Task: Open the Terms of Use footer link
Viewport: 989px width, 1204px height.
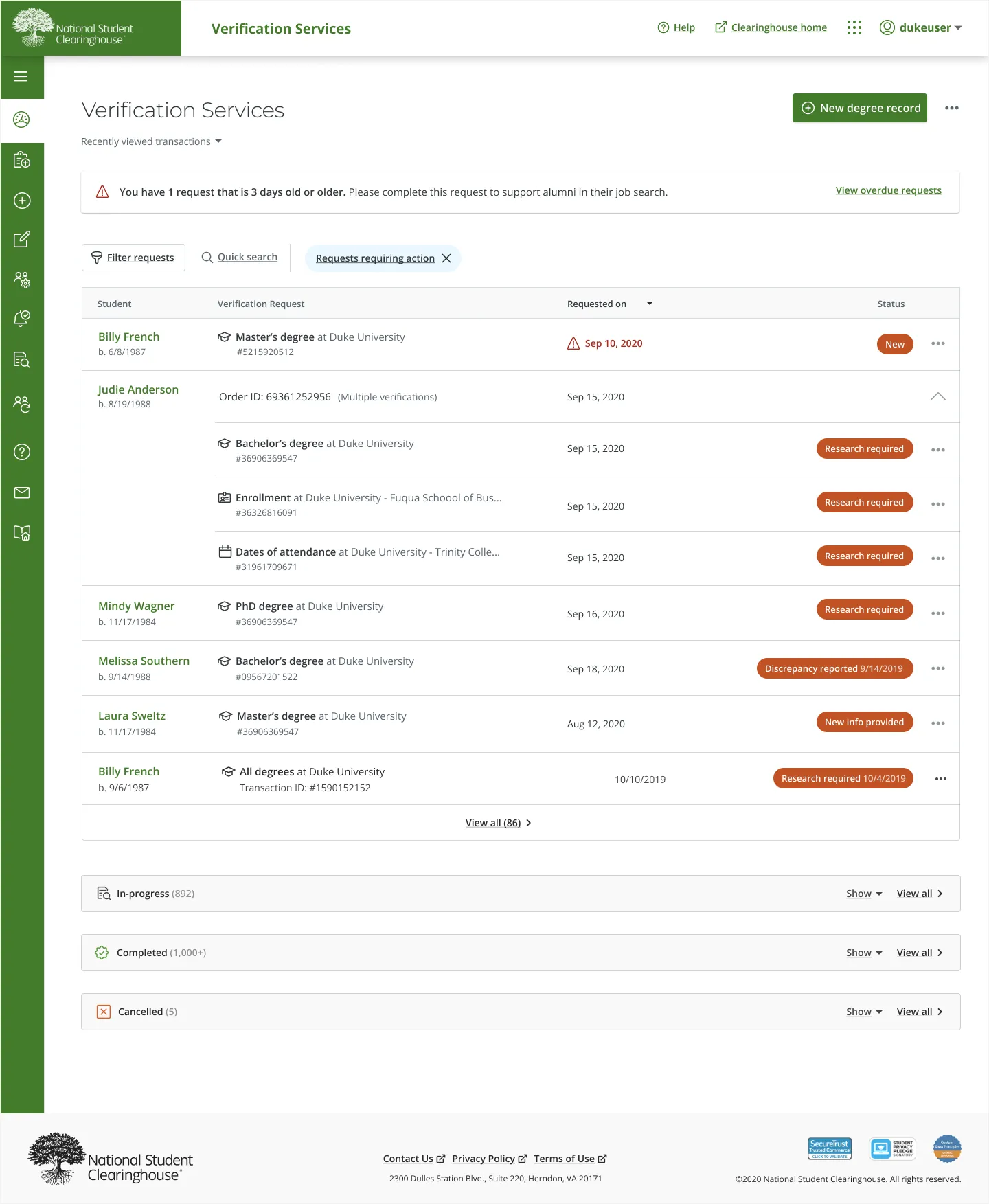Action: coord(570,1159)
